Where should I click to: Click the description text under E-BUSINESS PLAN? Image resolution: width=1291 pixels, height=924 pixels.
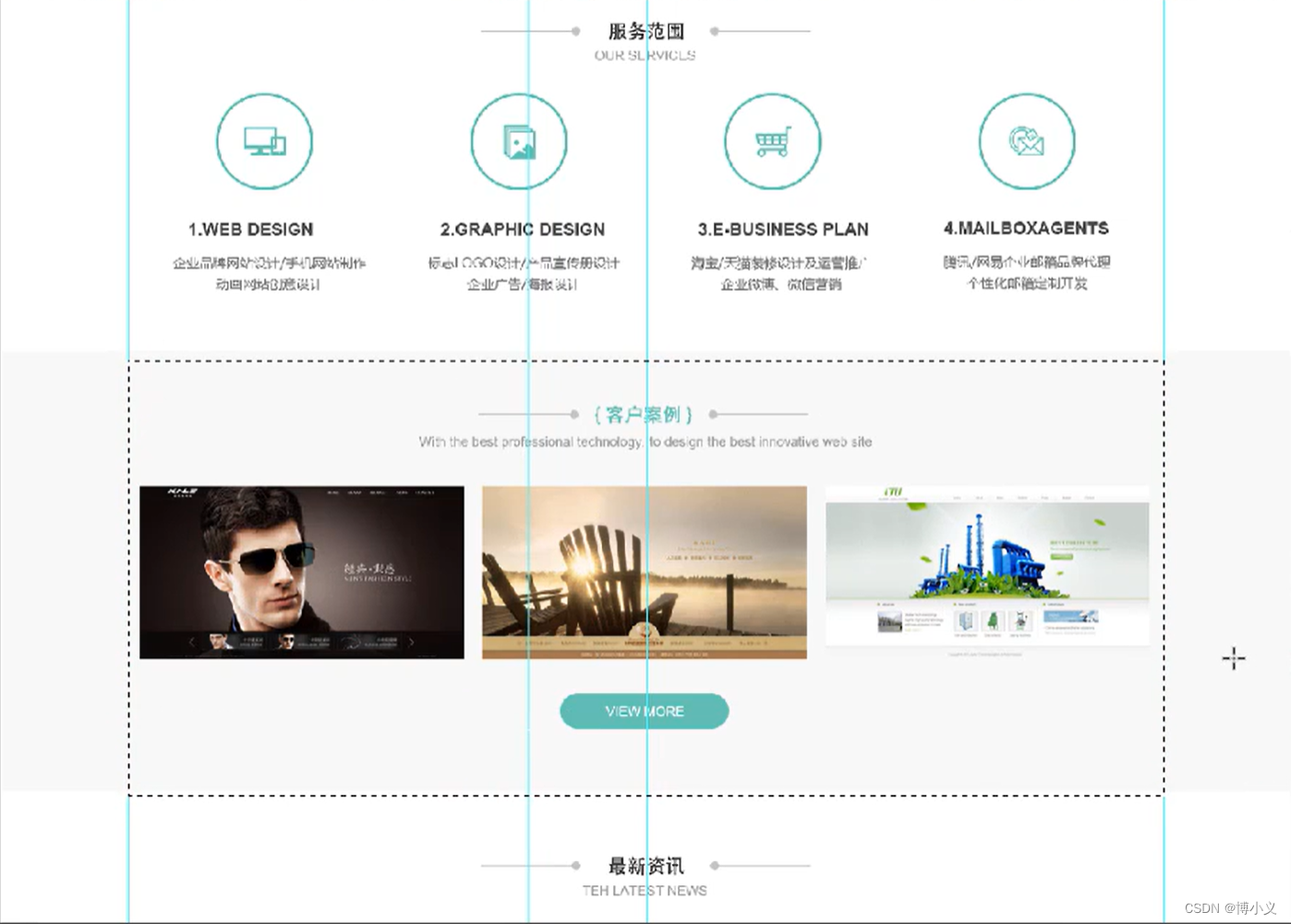coord(780,274)
